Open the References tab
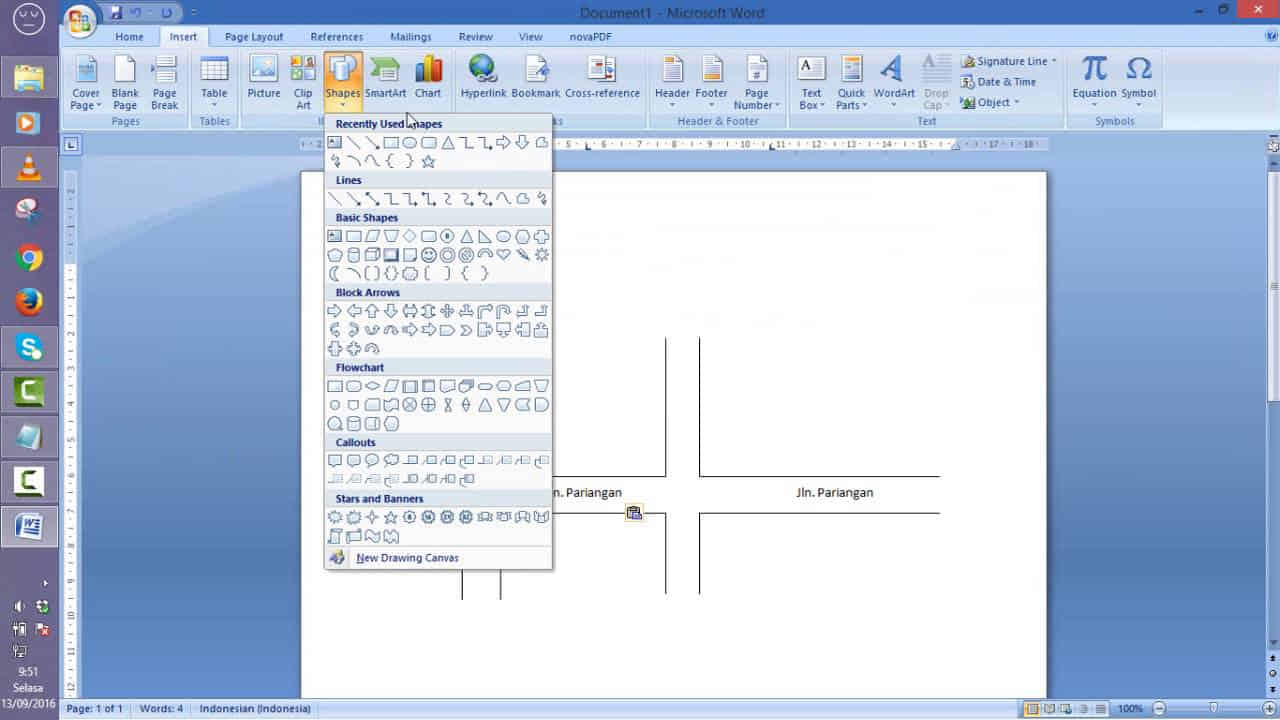The image size is (1280, 720). click(x=337, y=37)
